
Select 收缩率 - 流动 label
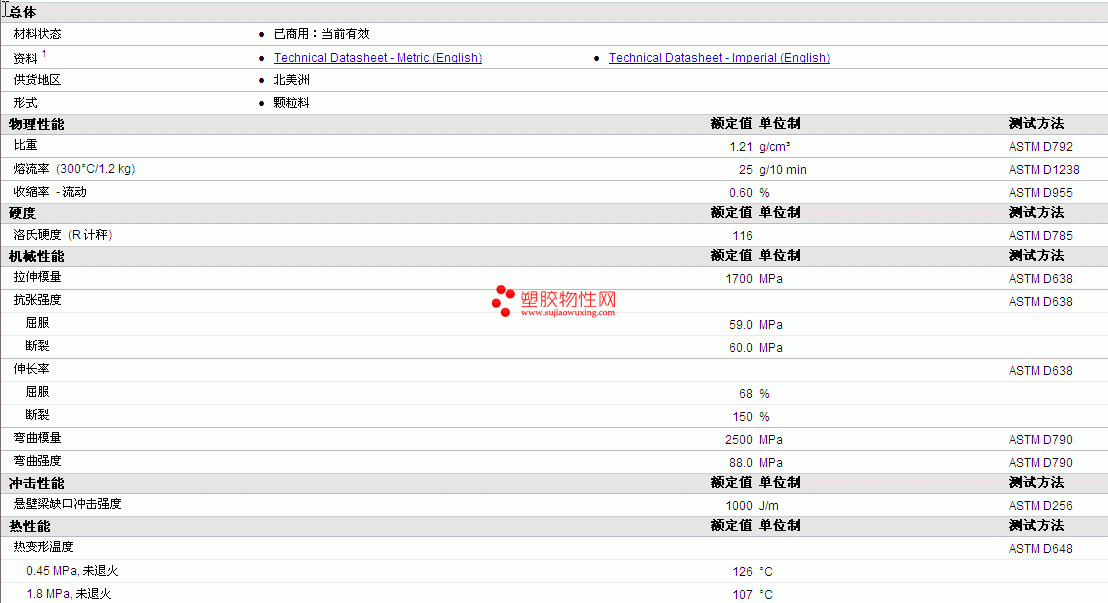pyautogui.click(x=50, y=192)
